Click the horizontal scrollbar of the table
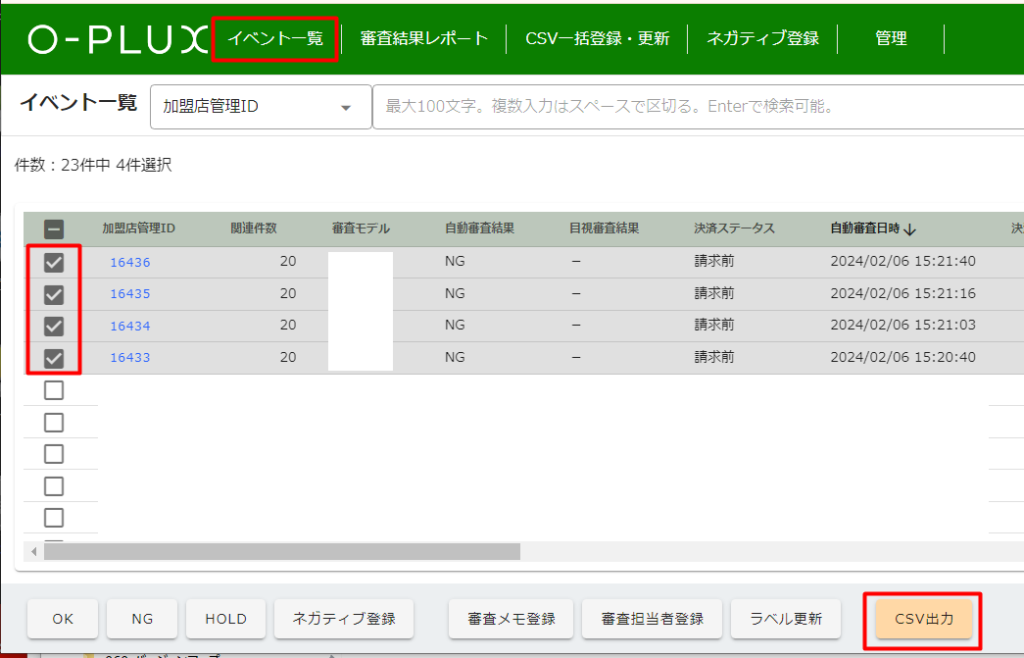1024x658 pixels. coord(282,551)
